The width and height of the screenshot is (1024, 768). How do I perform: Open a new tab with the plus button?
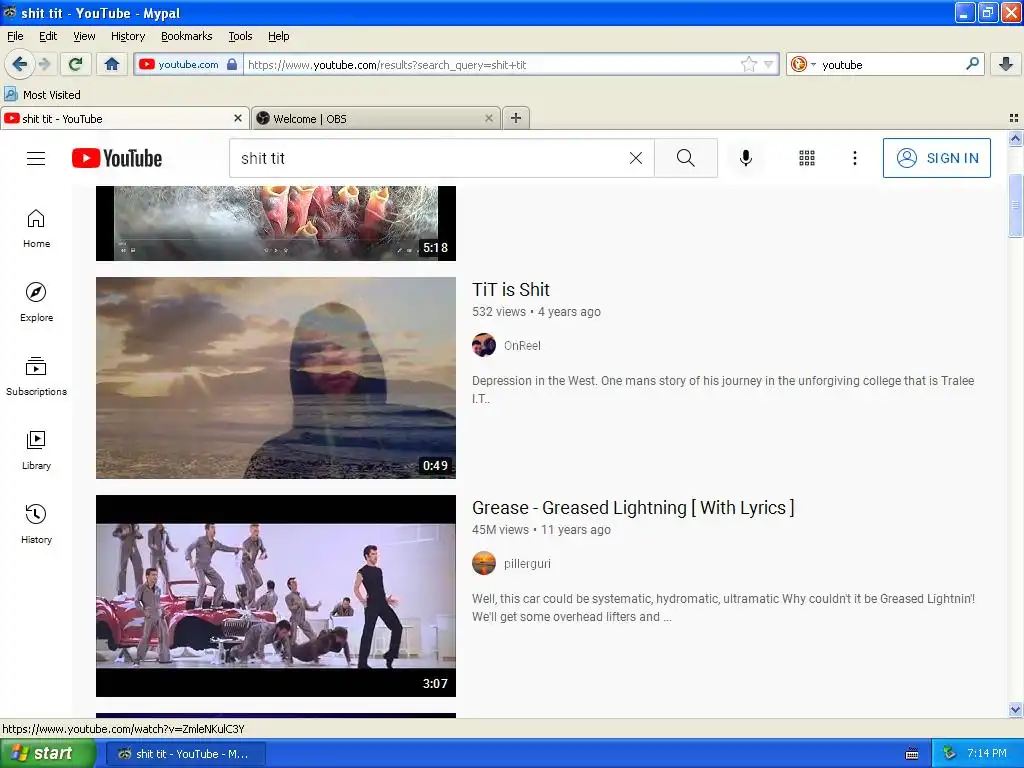pyautogui.click(x=516, y=118)
